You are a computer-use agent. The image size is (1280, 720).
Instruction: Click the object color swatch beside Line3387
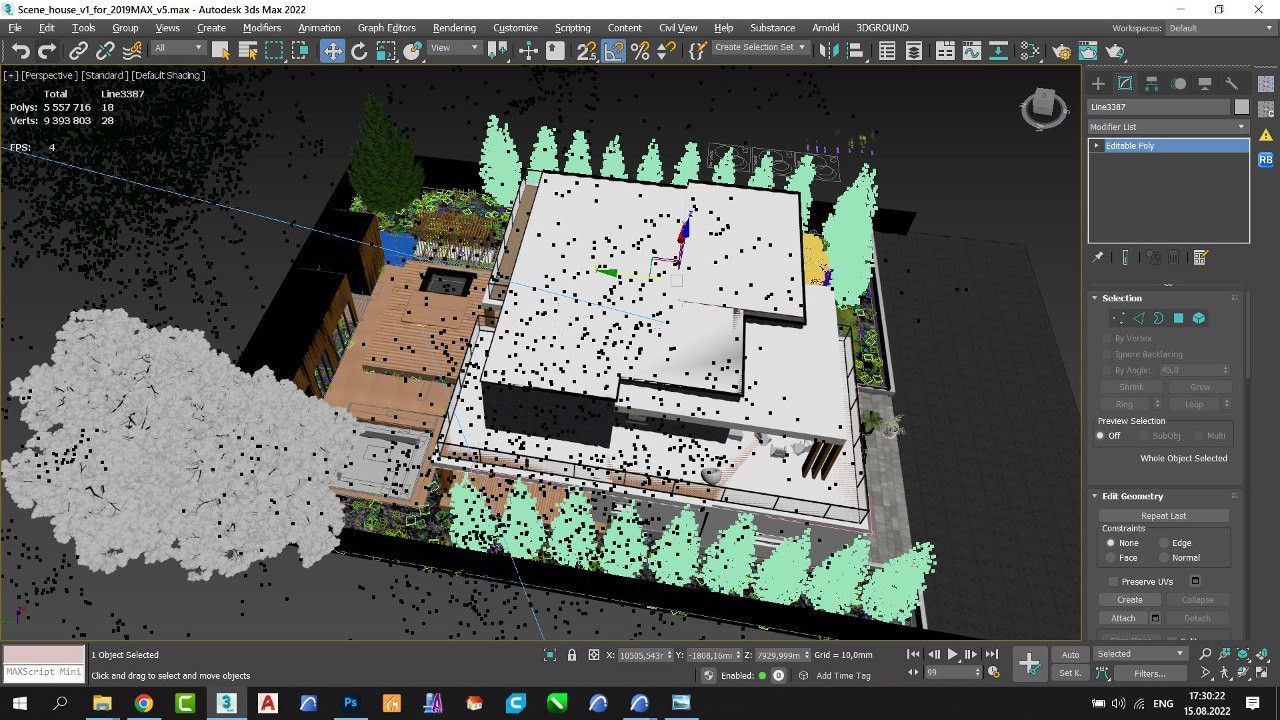1241,107
